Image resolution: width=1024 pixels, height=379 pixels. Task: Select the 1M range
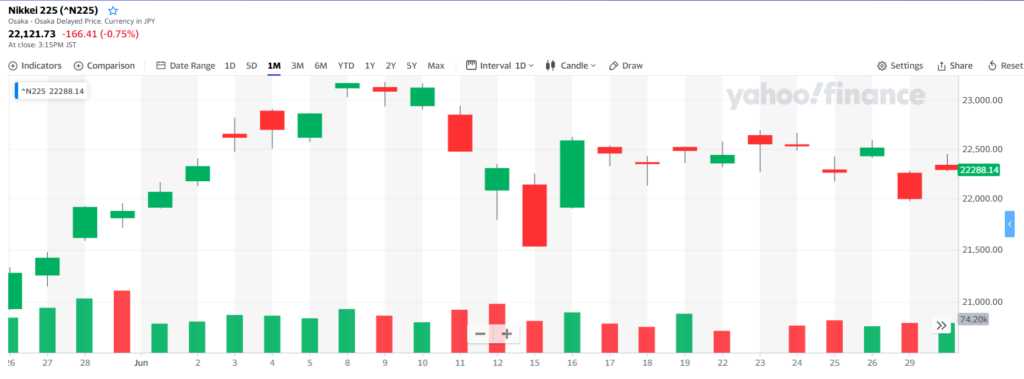click(274, 65)
